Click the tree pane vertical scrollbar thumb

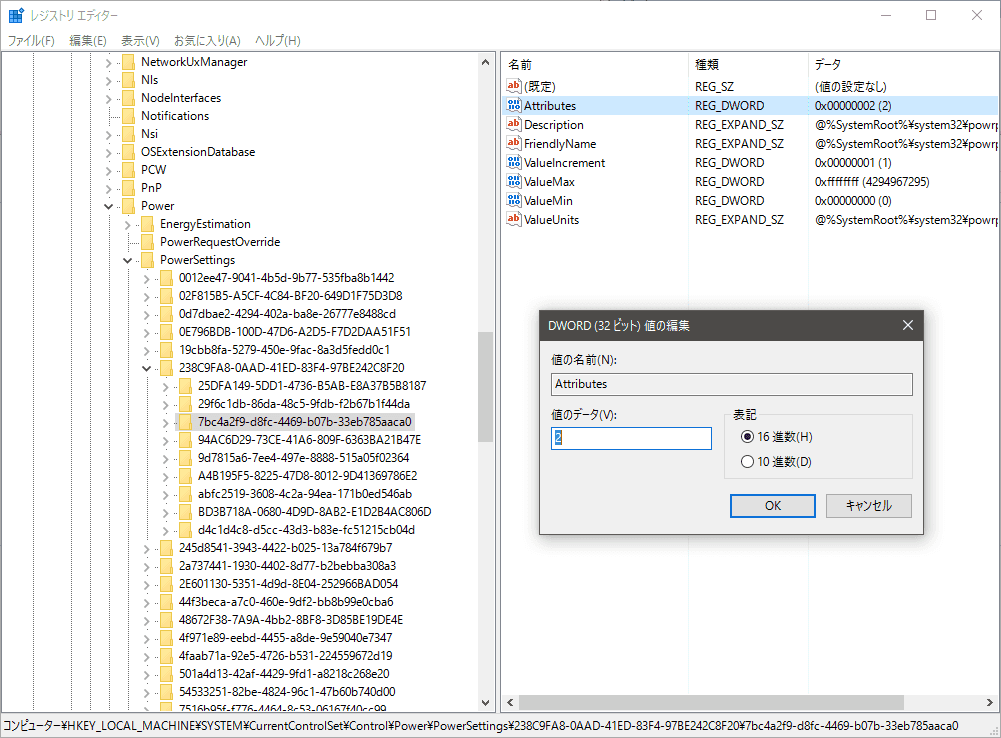(x=485, y=386)
